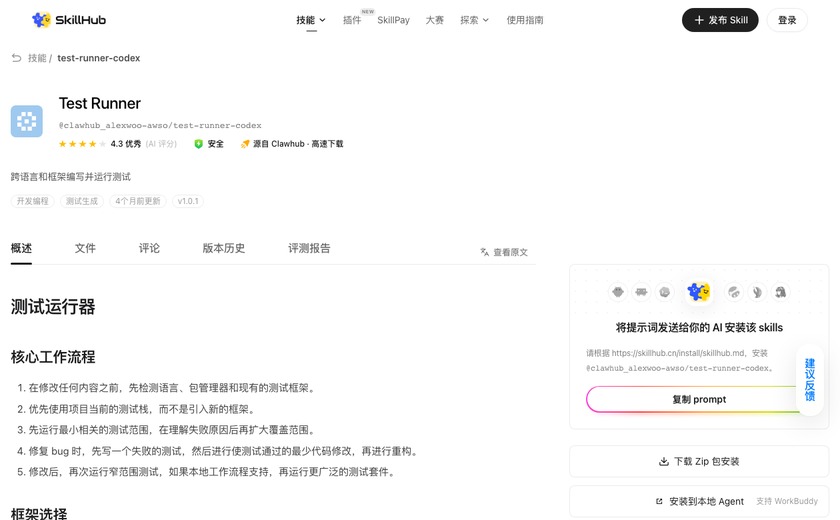Open the 版本历史 tab
Viewport: 840px width, 520px height.
coord(224,248)
